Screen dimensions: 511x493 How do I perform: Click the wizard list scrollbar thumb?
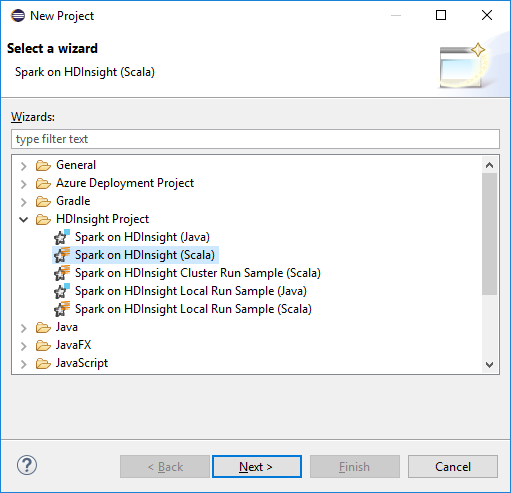(489, 234)
